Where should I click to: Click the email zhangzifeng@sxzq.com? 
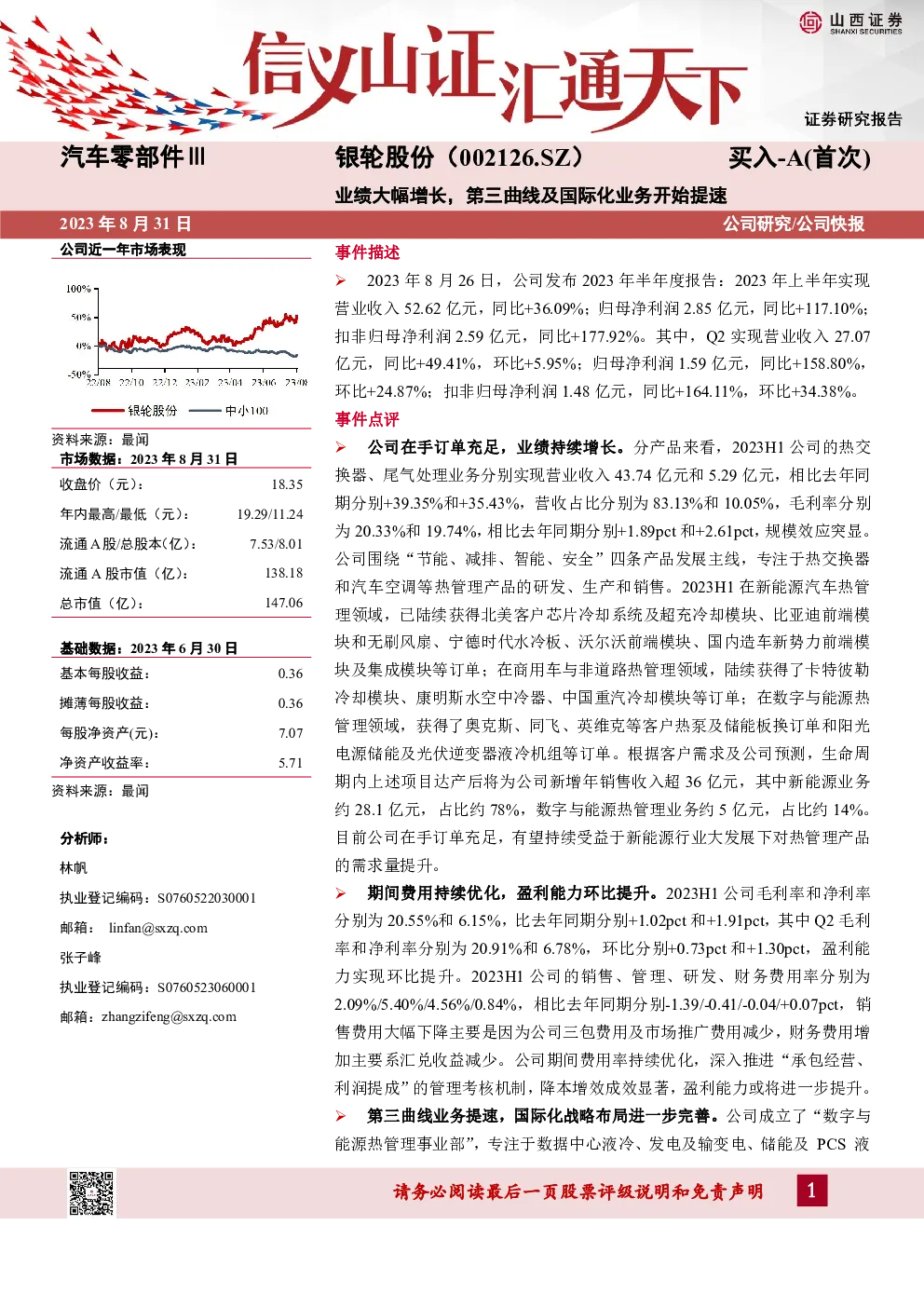[169, 1016]
